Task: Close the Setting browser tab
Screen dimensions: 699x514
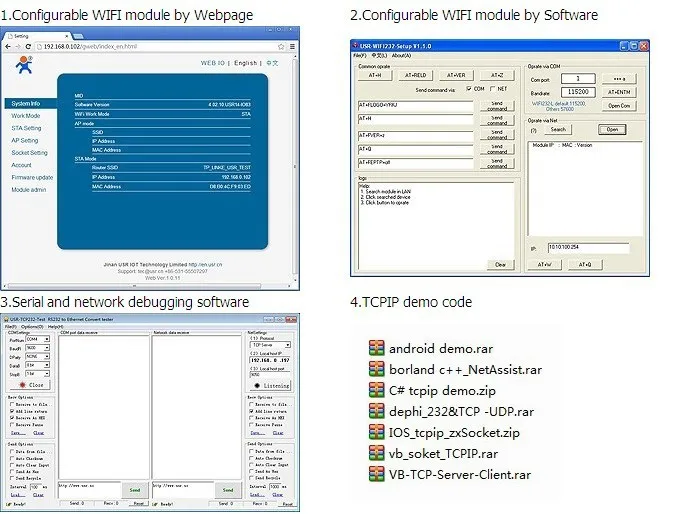Action: (x=67, y=36)
